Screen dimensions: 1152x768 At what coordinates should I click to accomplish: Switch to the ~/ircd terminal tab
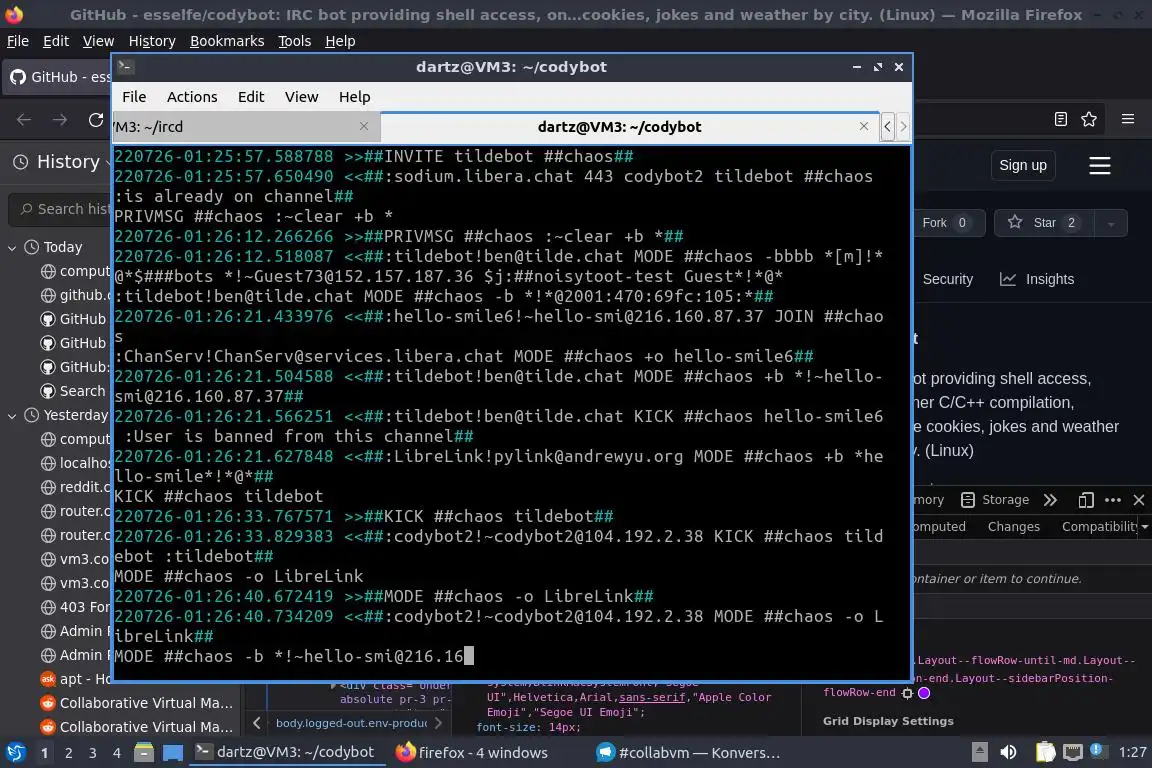(246, 126)
